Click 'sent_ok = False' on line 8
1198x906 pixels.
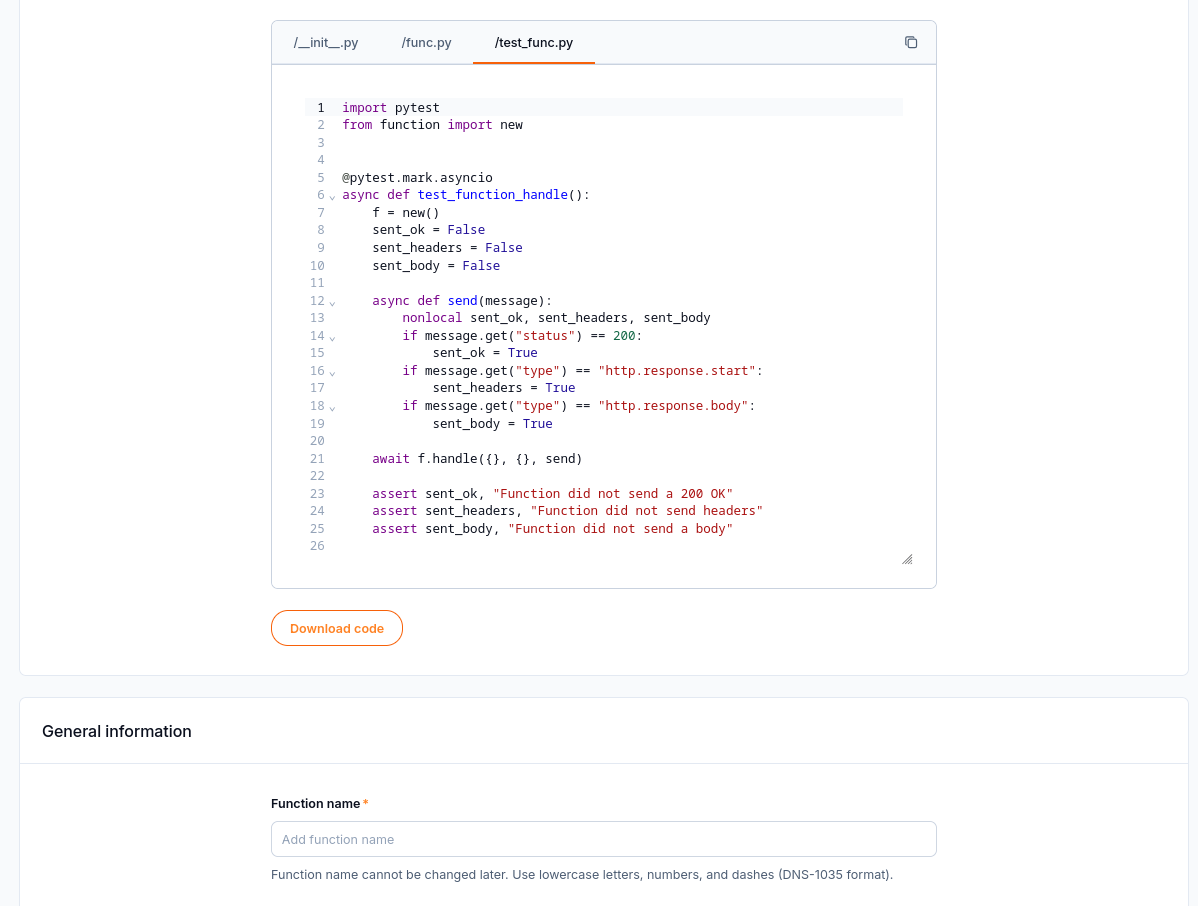tap(429, 230)
